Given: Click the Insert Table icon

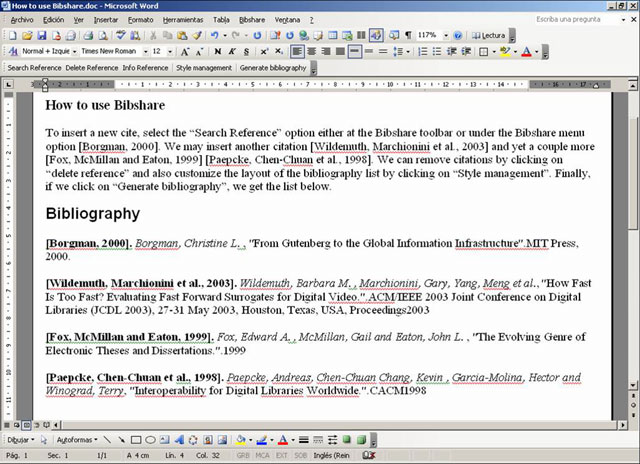Looking at the screenshot, I should click(x=333, y=36).
